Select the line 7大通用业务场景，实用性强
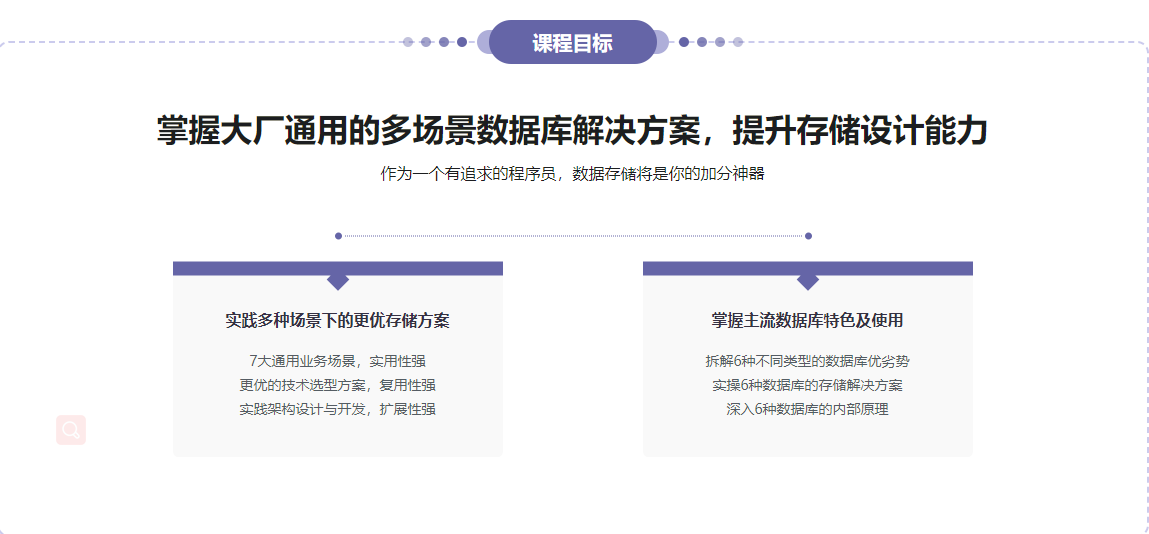 click(x=338, y=361)
